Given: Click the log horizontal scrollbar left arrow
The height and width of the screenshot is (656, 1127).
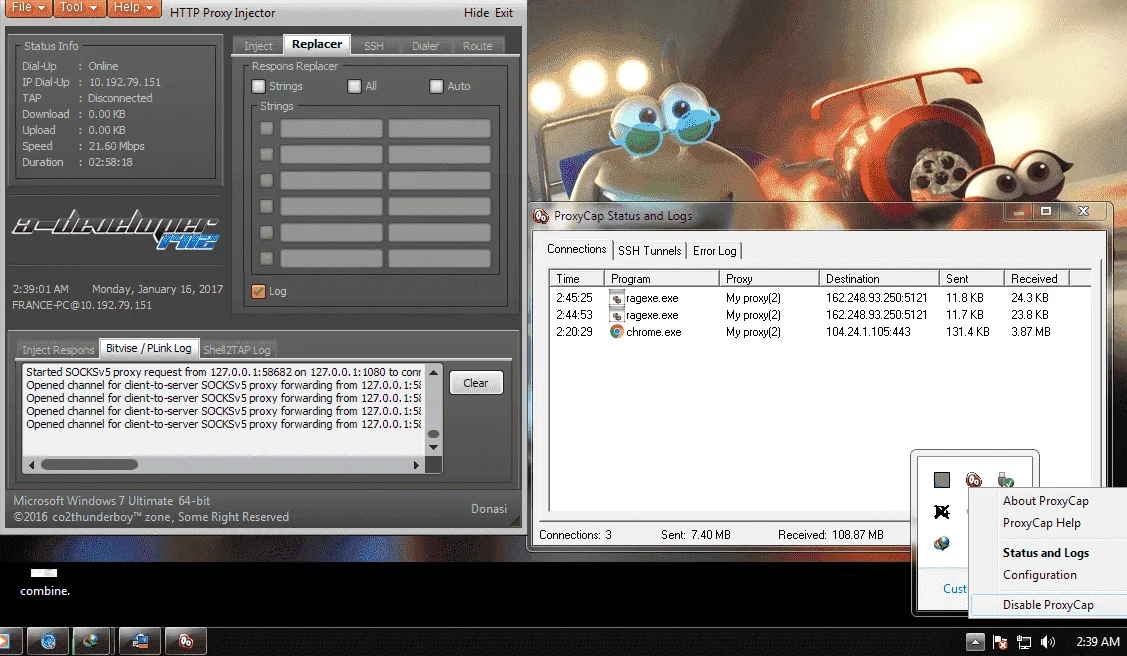Looking at the screenshot, I should (32, 465).
